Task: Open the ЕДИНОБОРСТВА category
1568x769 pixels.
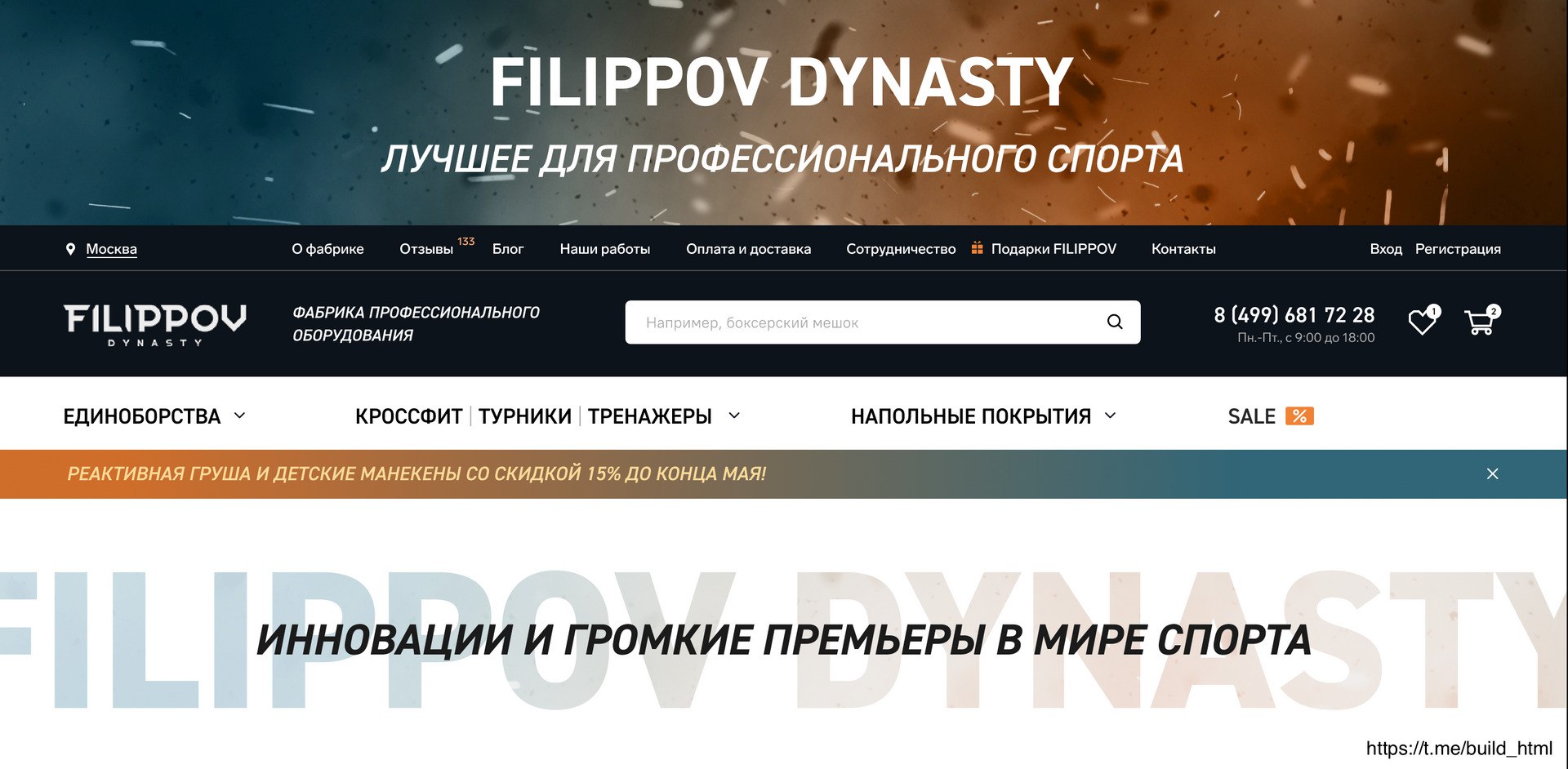Action: [142, 416]
